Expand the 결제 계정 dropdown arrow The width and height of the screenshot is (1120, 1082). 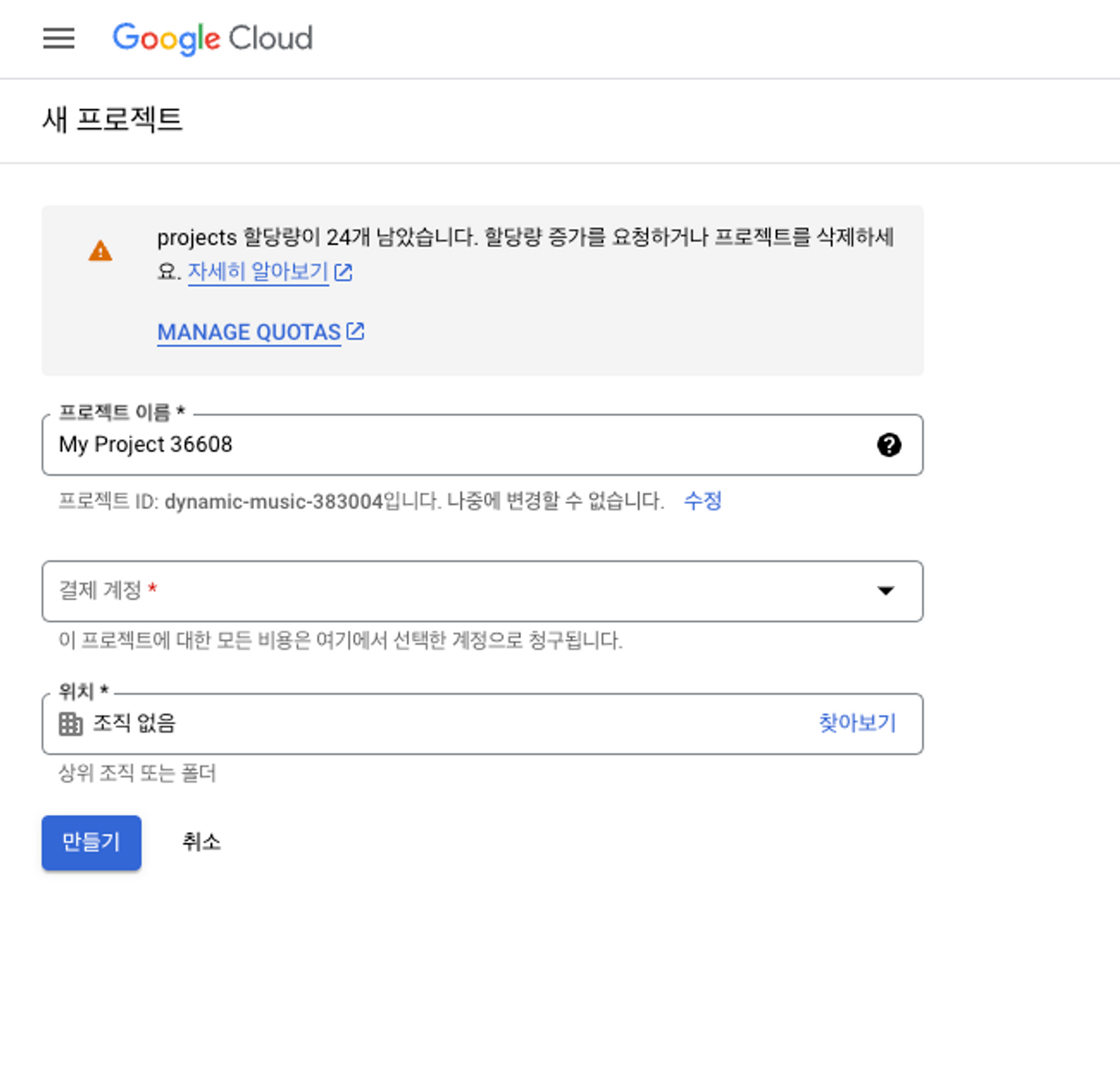pos(886,590)
